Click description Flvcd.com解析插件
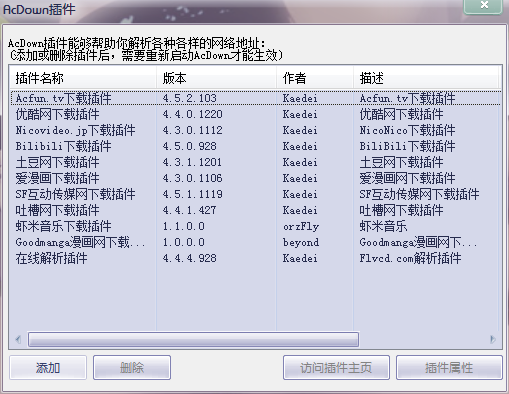The image size is (509, 394). (410, 258)
